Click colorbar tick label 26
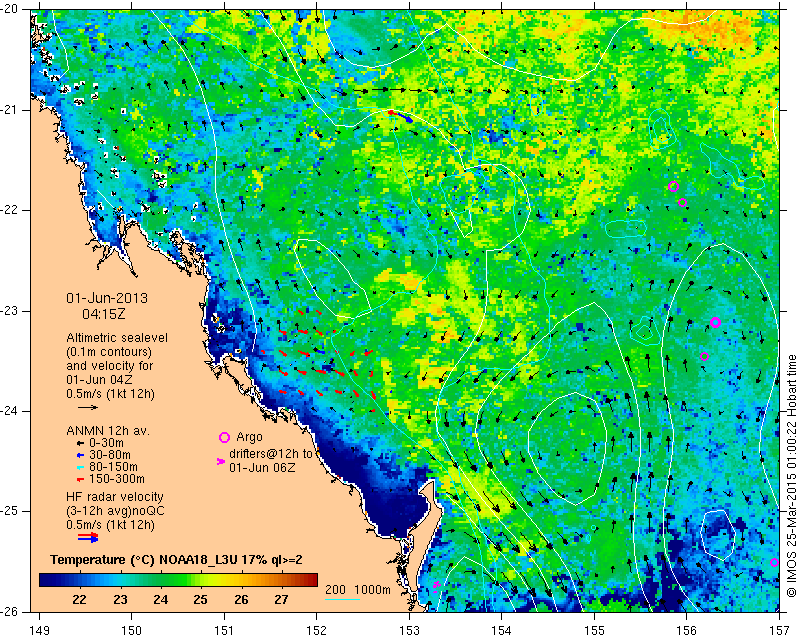Screen dimensions: 800x640 click(x=241, y=599)
